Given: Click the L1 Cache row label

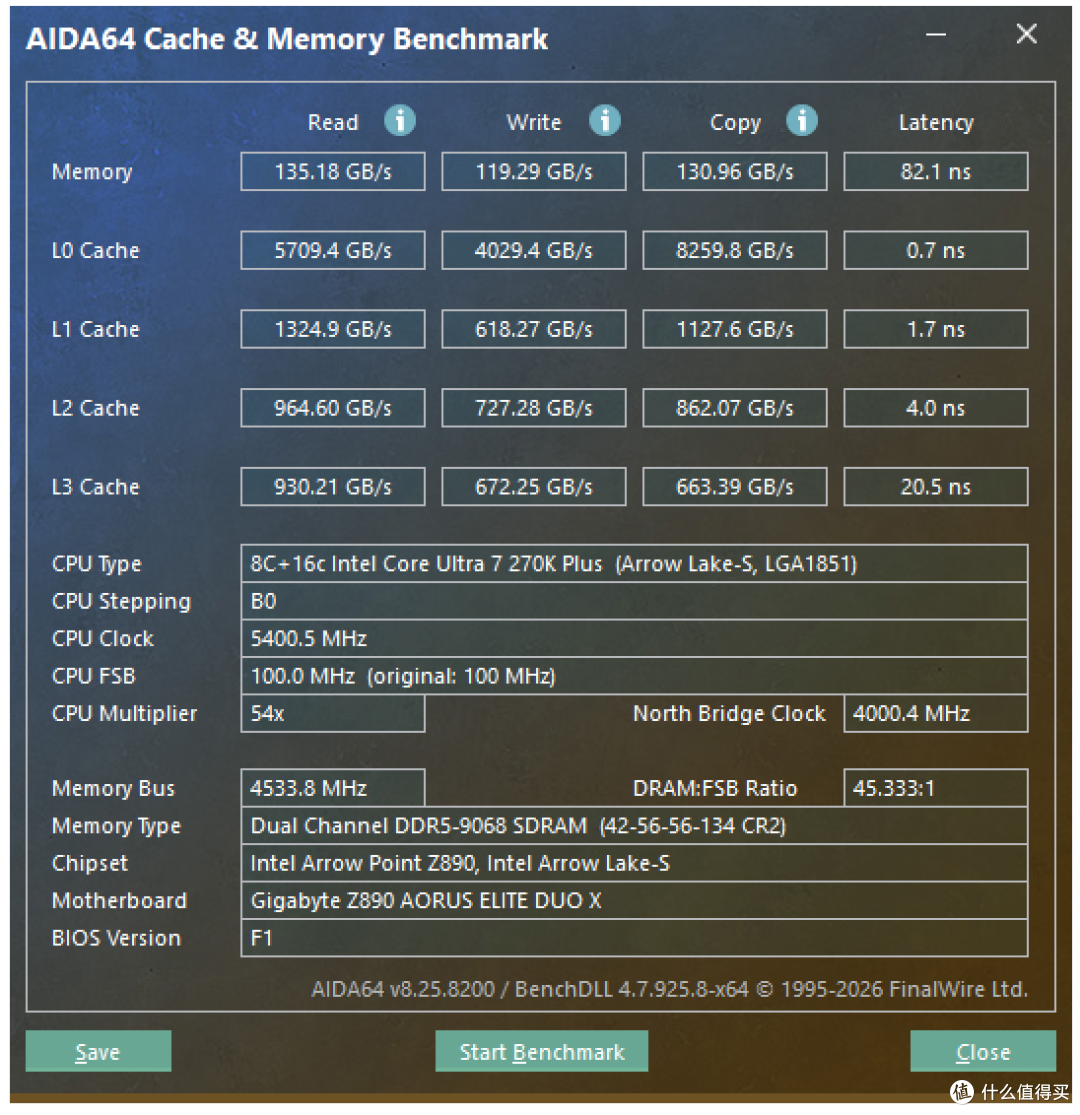Looking at the screenshot, I should 95,329.
